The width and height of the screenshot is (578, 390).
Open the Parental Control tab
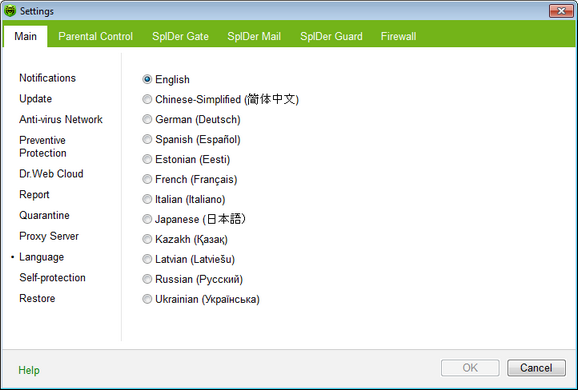point(95,36)
